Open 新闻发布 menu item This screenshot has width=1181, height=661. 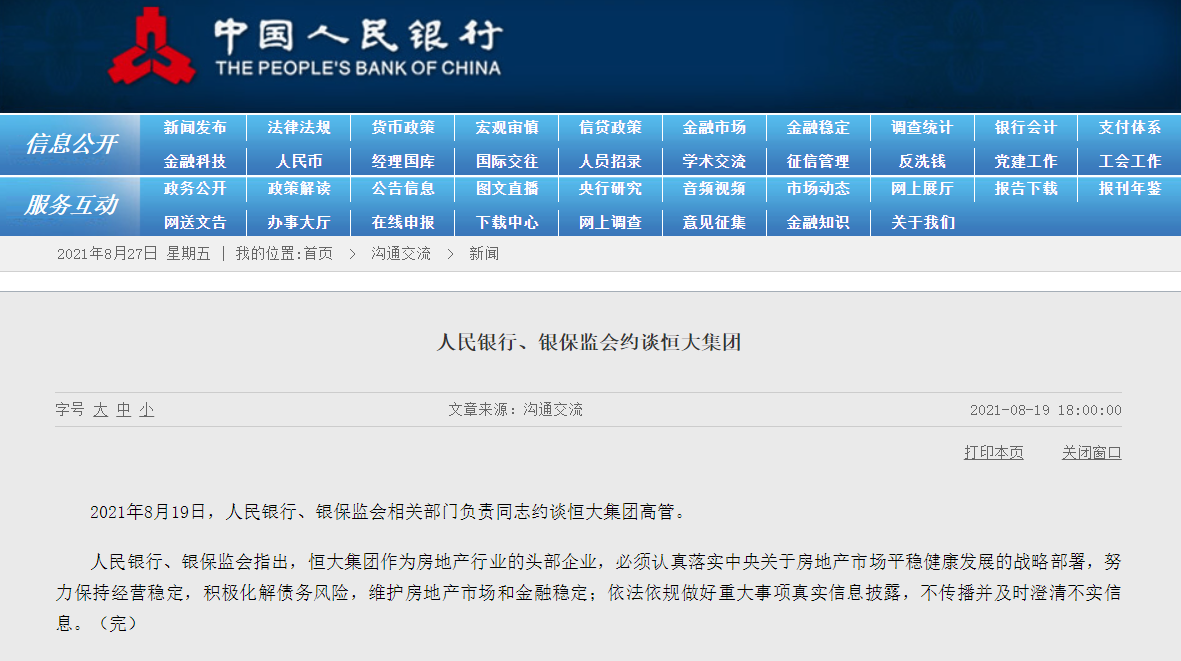click(x=195, y=127)
